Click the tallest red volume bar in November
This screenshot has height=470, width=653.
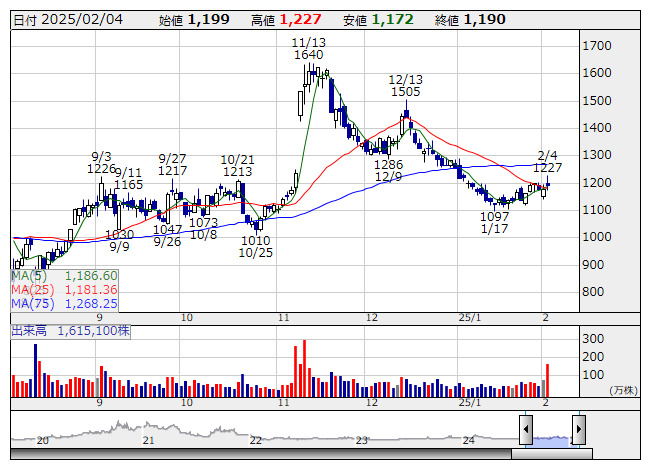click(x=304, y=368)
